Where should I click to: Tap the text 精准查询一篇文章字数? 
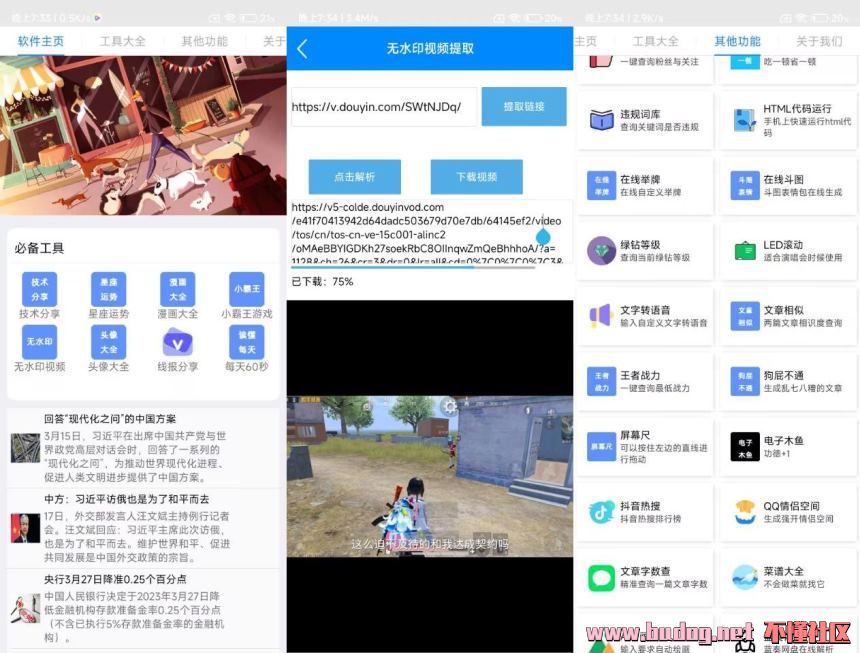pos(664,584)
